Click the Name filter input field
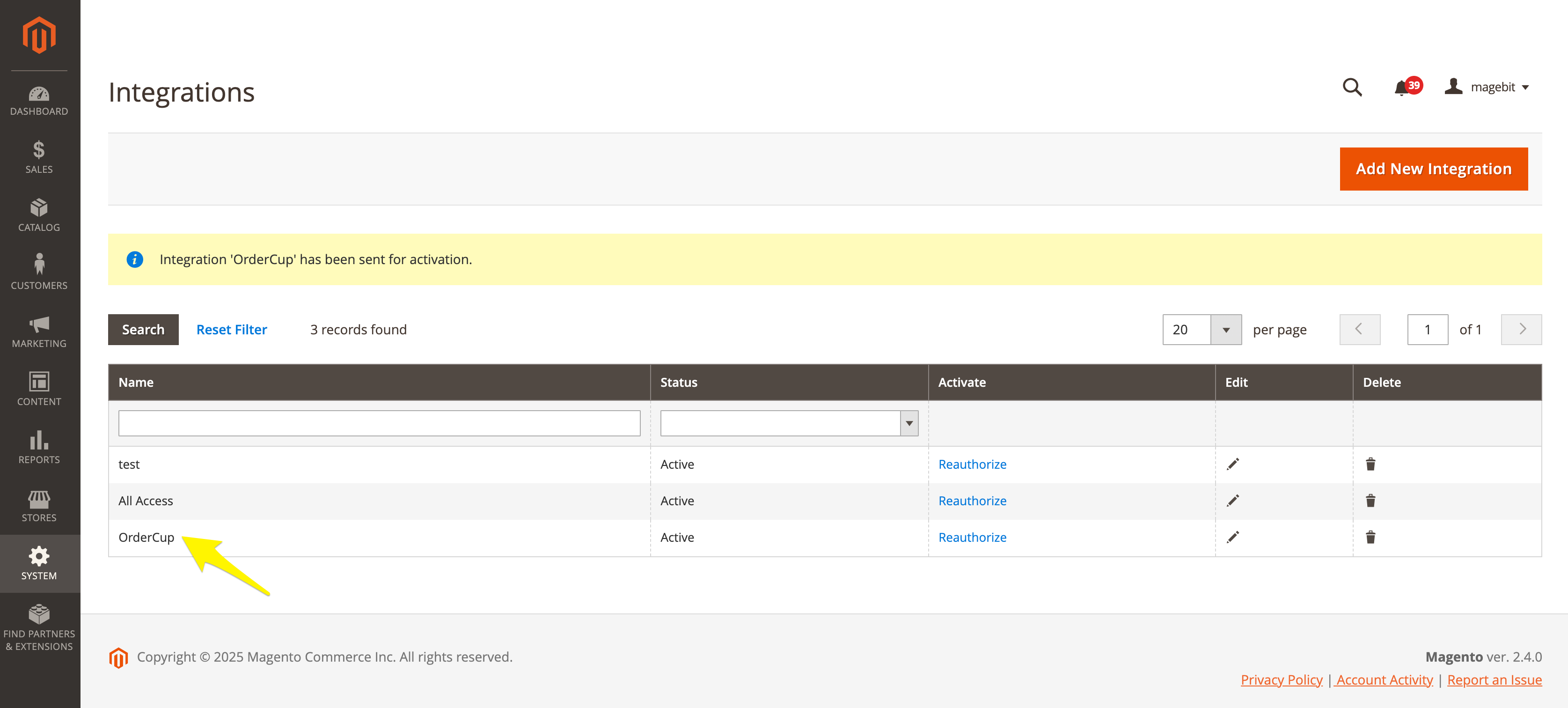Viewport: 1568px width, 708px height. pyautogui.click(x=379, y=423)
